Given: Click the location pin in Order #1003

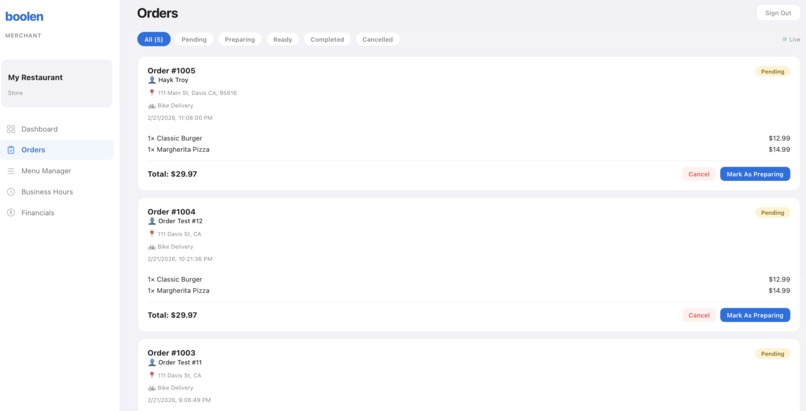Looking at the screenshot, I should pos(152,375).
